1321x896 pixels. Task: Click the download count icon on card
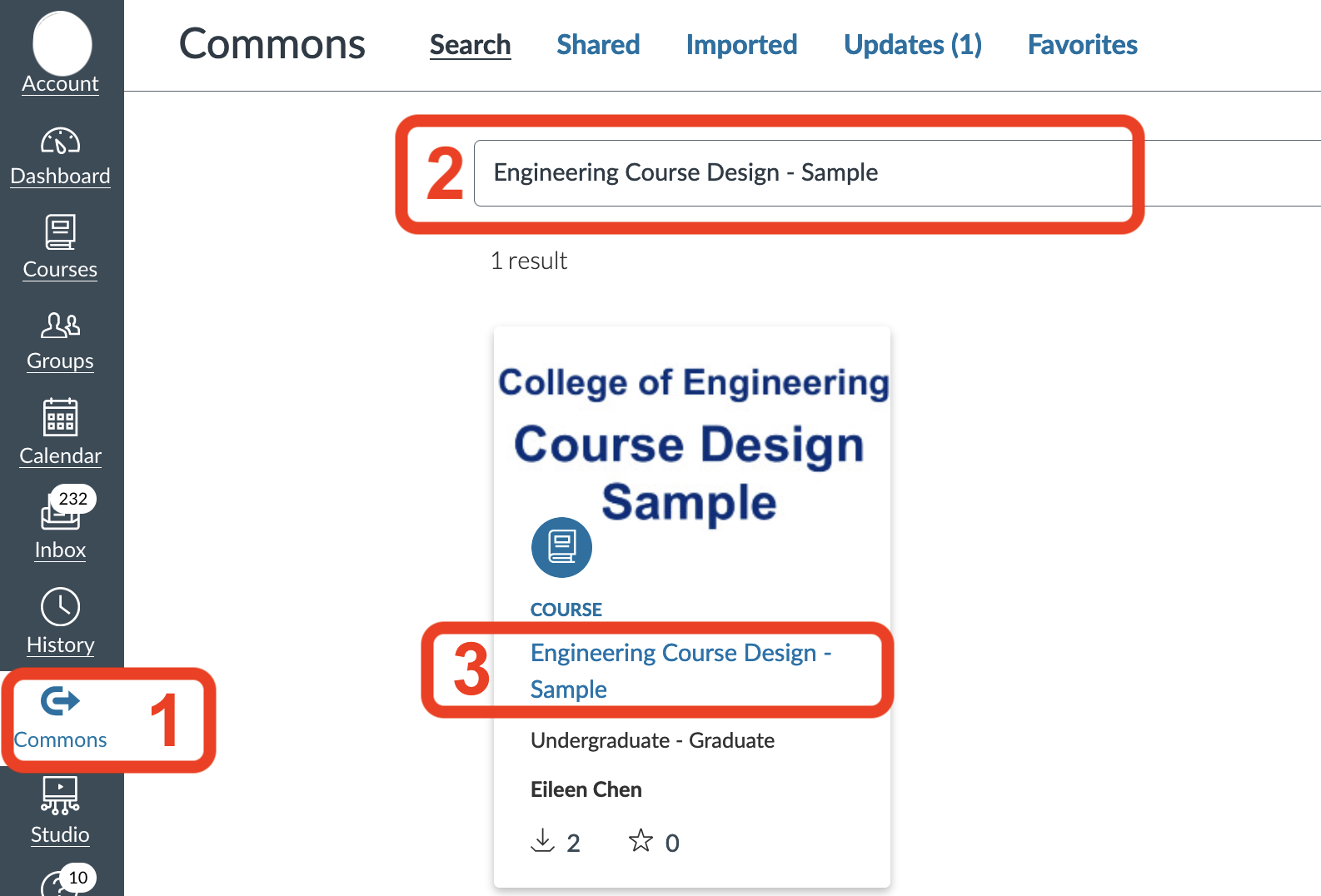(x=542, y=840)
